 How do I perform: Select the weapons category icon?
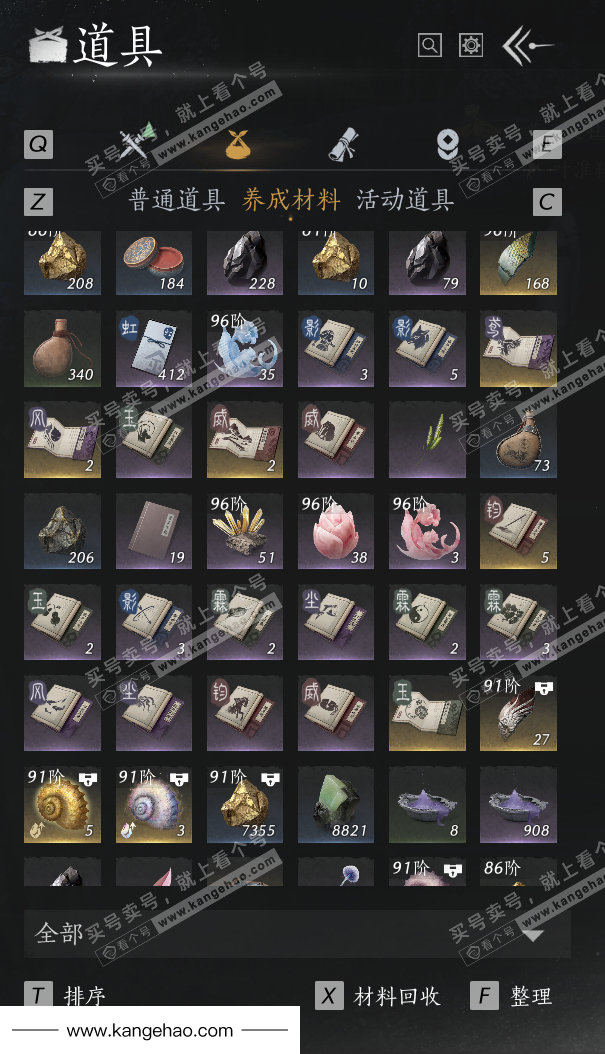tap(136, 142)
